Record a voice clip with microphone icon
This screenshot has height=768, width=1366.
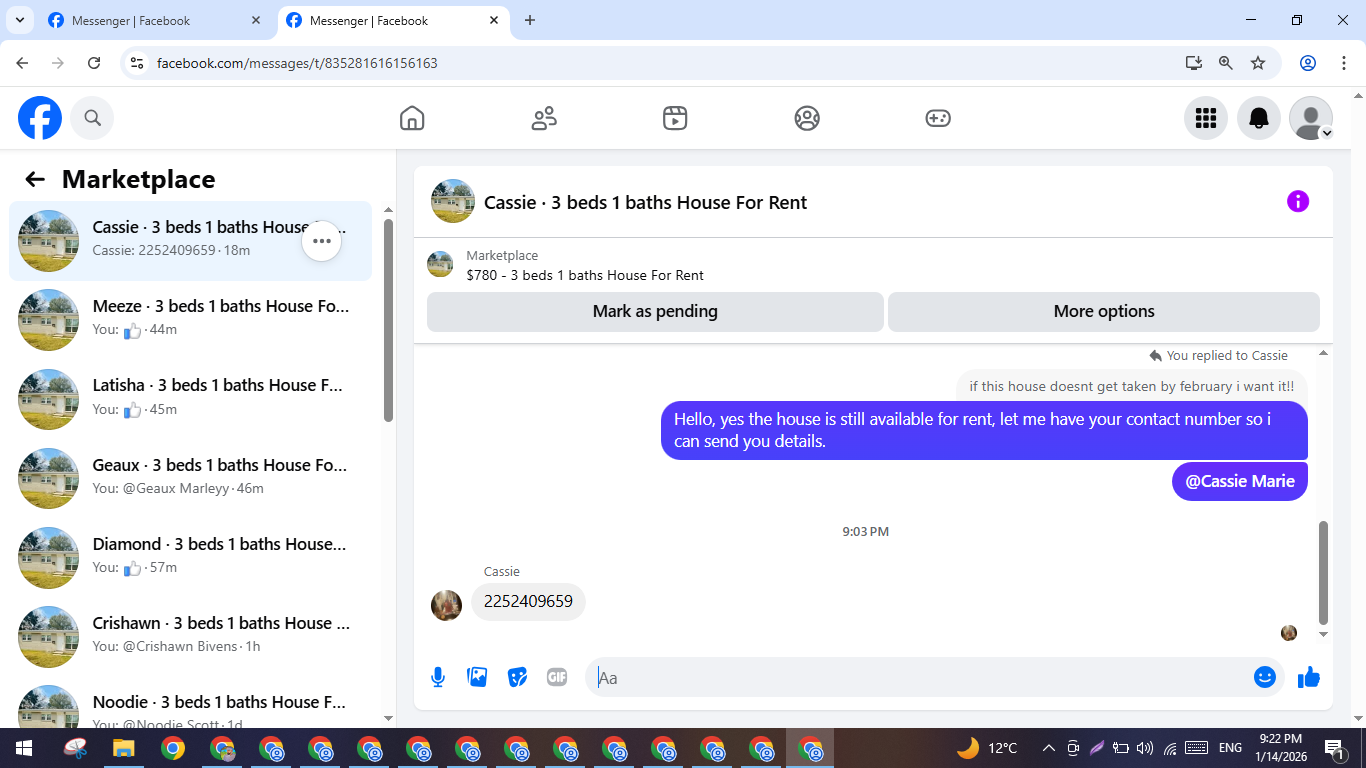click(438, 677)
